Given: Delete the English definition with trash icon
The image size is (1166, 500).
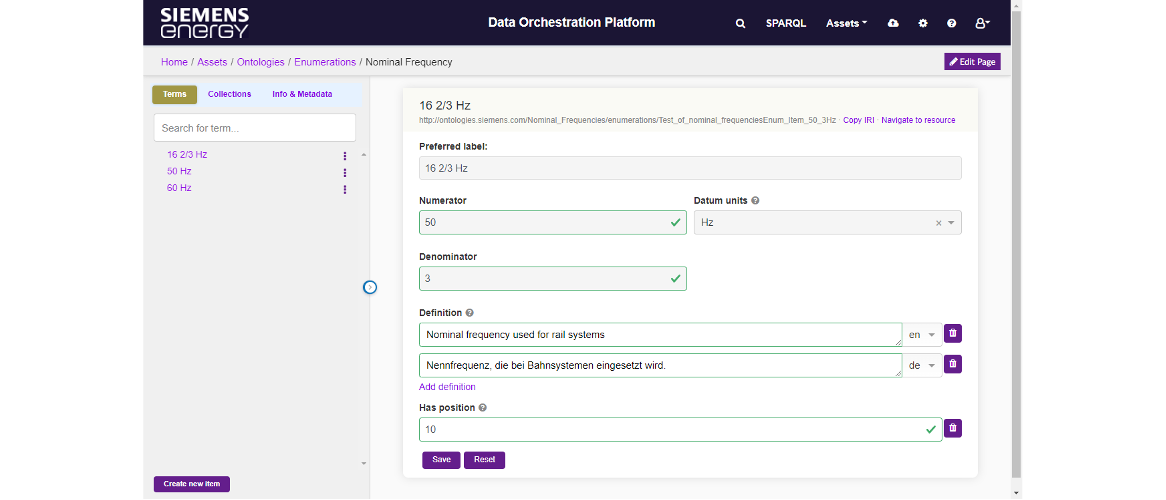Looking at the screenshot, I should pyautogui.click(x=953, y=334).
